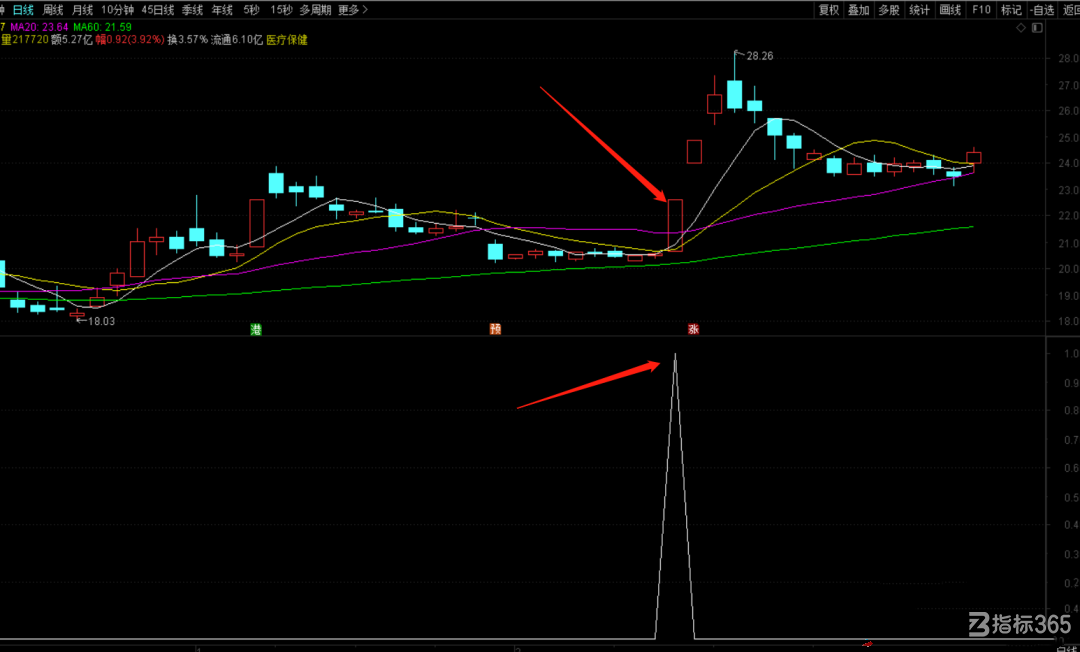Click the MA20: 23.64 indicator label
This screenshot has width=1080, height=652.
click(39, 27)
